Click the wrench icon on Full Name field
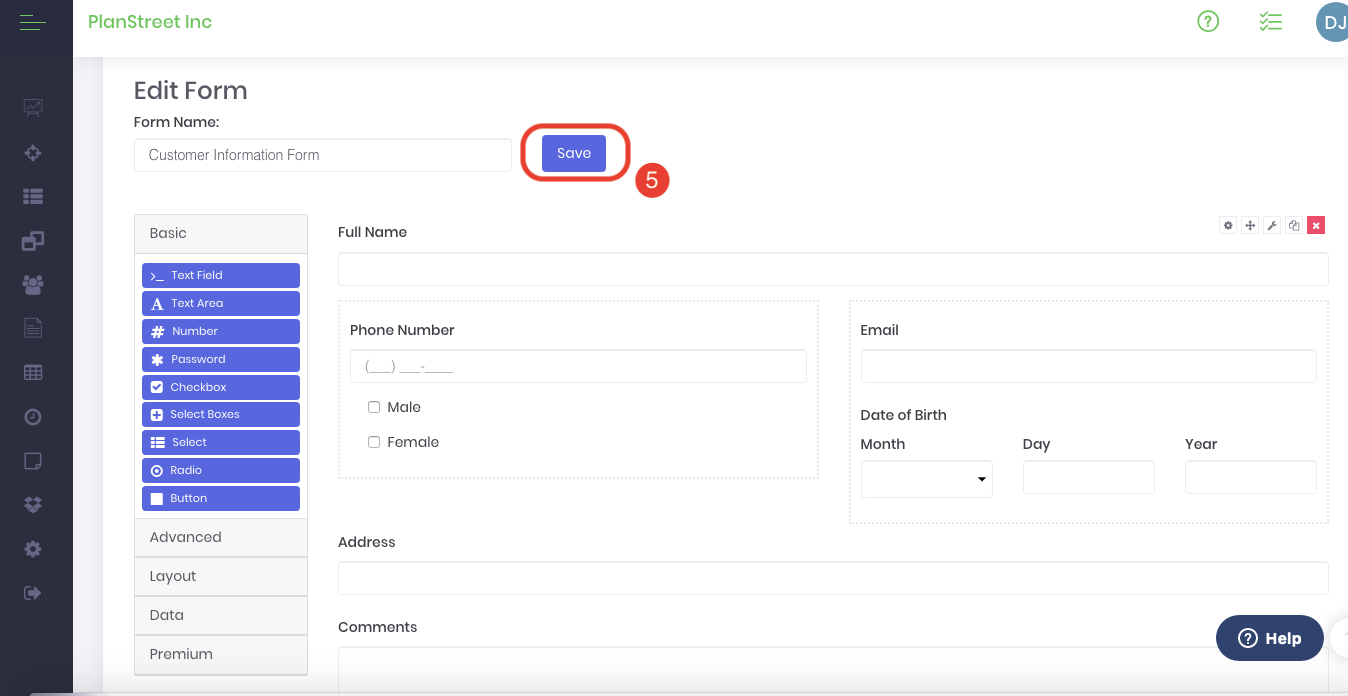 coord(1272,226)
